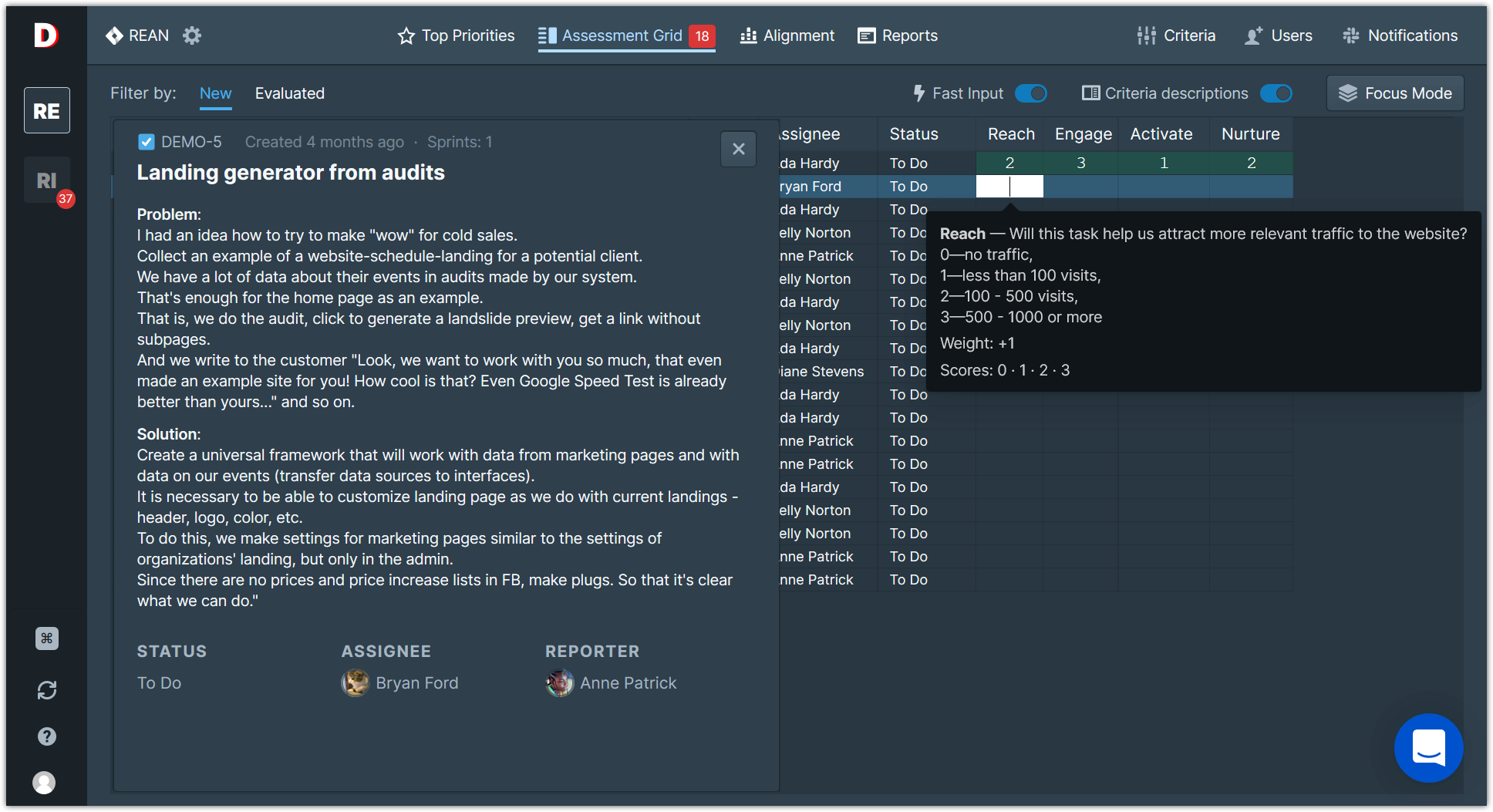Click the red 18 badge counter
This screenshot has width=1493, height=812.
point(702,36)
